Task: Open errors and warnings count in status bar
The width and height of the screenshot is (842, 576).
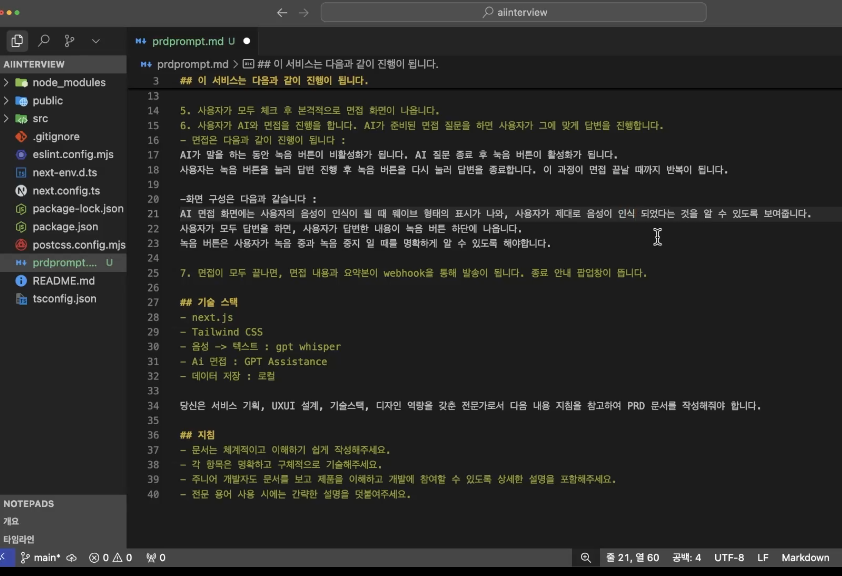Action: point(111,558)
